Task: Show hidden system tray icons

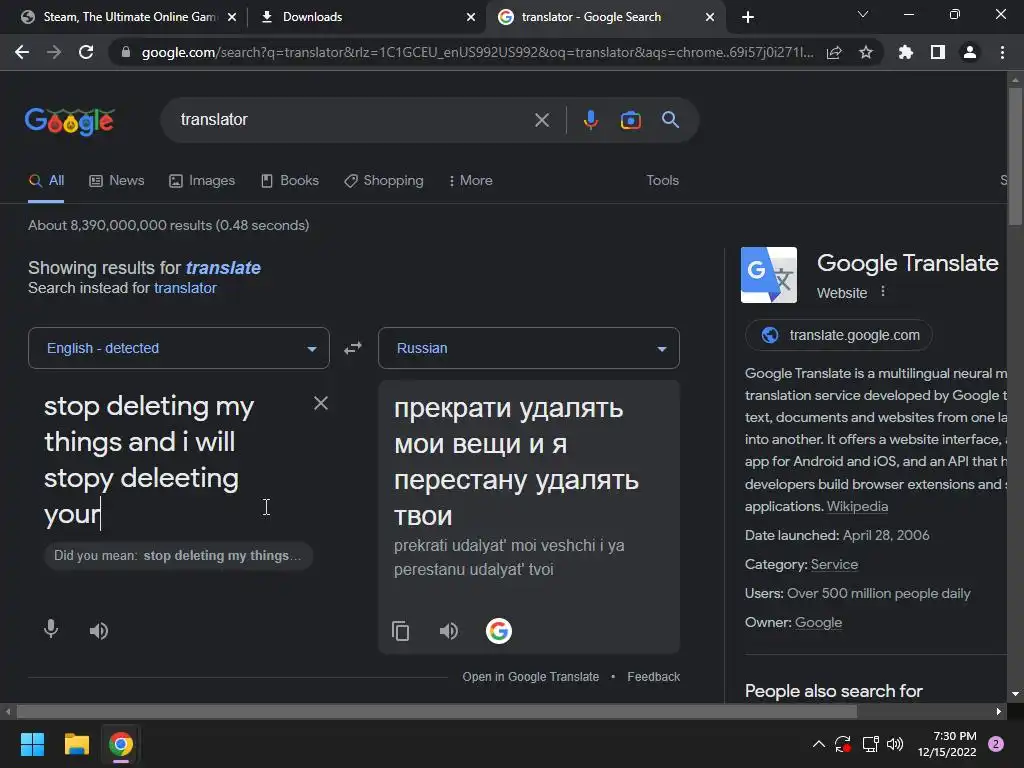Action: click(818, 744)
